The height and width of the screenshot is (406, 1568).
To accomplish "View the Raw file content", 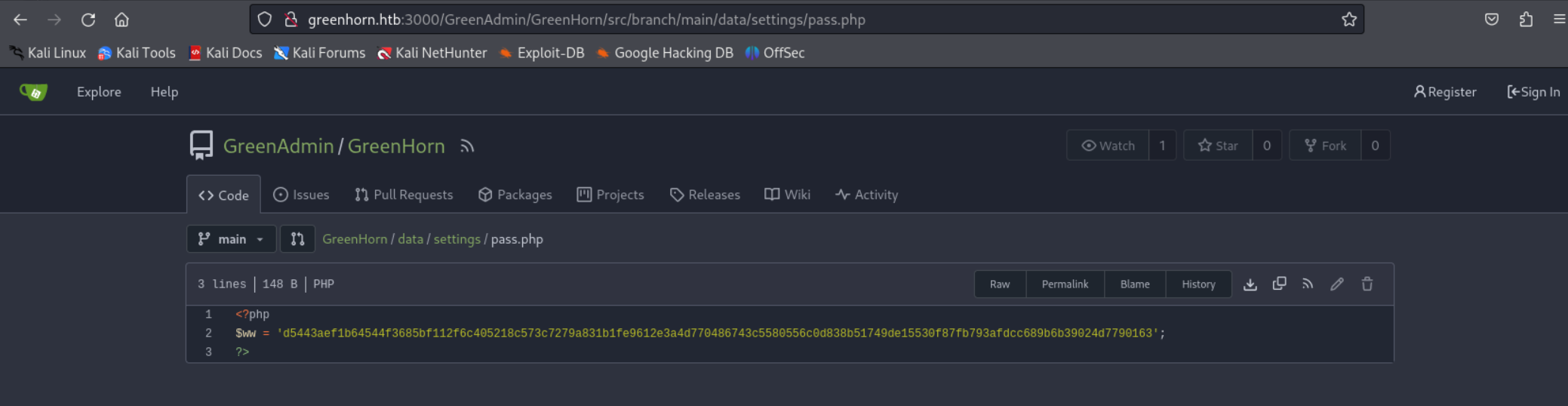I will 1000,285.
